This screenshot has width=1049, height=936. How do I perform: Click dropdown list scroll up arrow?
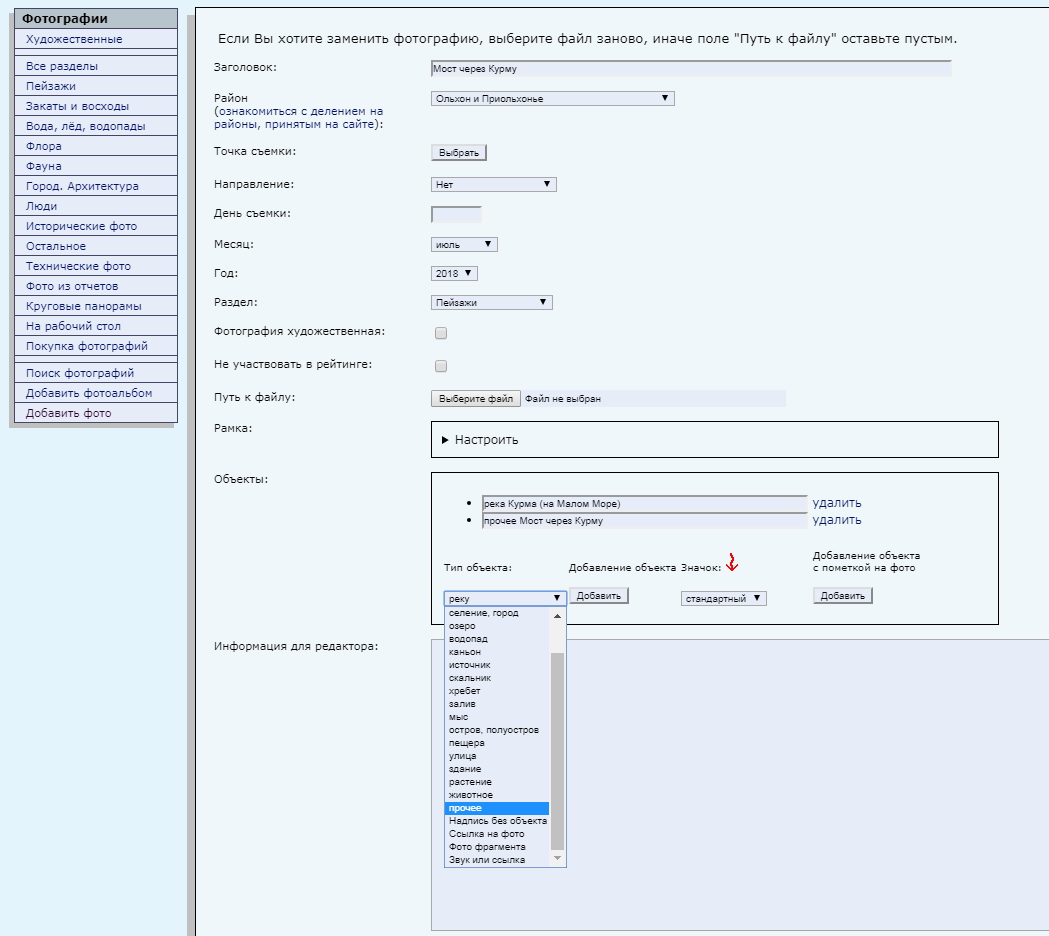[557, 616]
